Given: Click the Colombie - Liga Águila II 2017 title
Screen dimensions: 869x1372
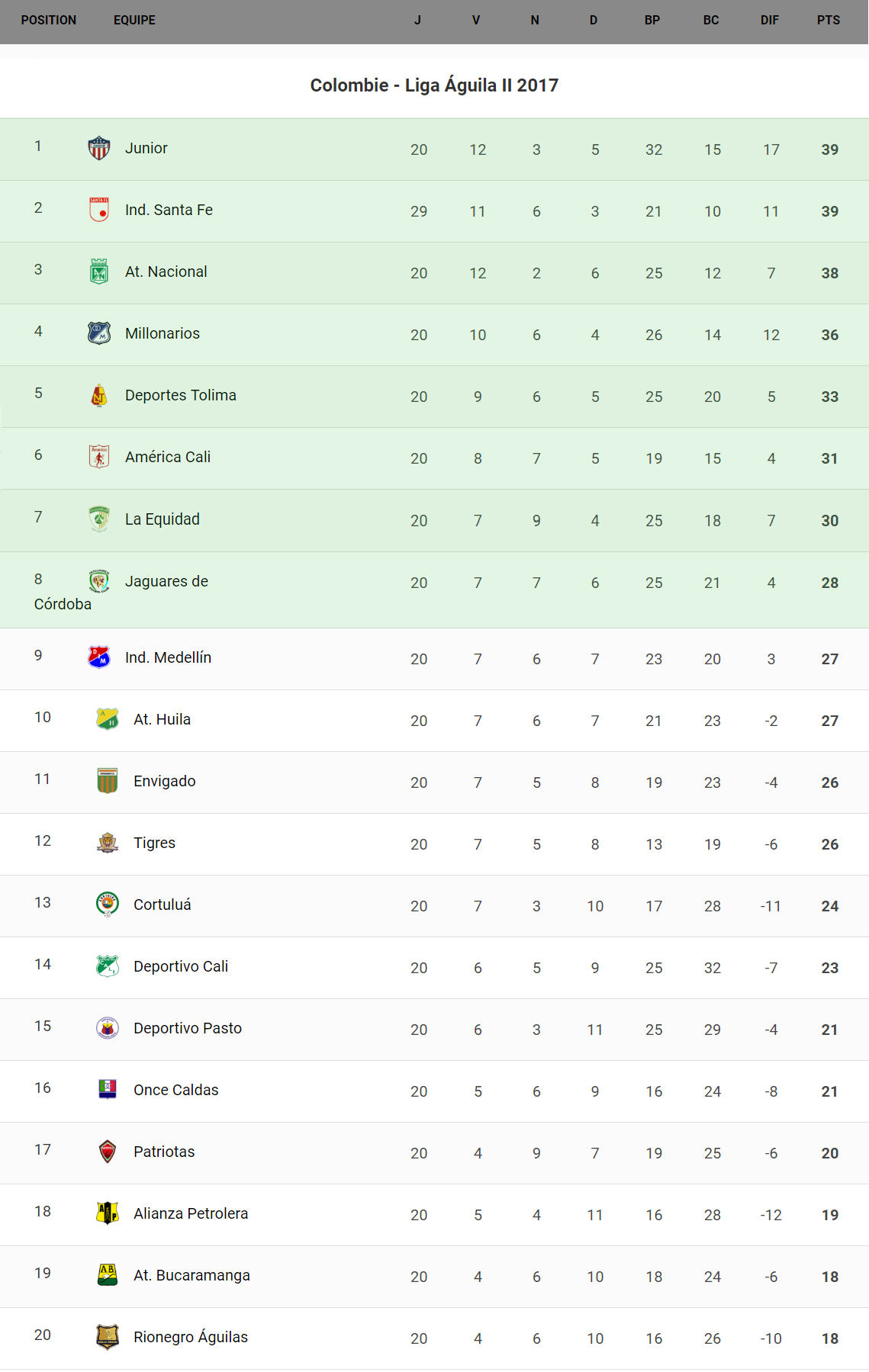Looking at the screenshot, I should [434, 85].
